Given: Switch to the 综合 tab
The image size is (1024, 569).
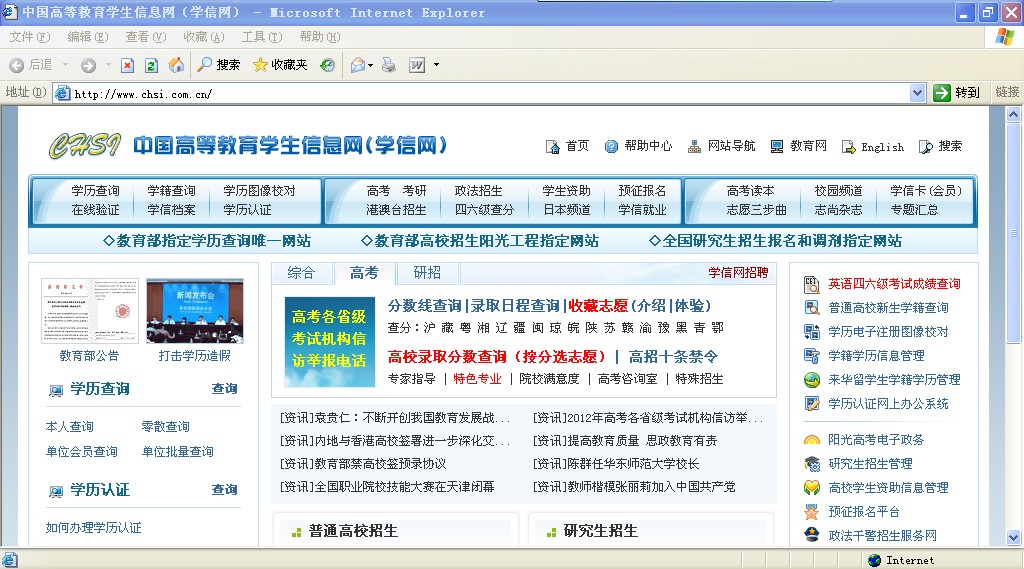Looking at the screenshot, I should click(x=301, y=273).
